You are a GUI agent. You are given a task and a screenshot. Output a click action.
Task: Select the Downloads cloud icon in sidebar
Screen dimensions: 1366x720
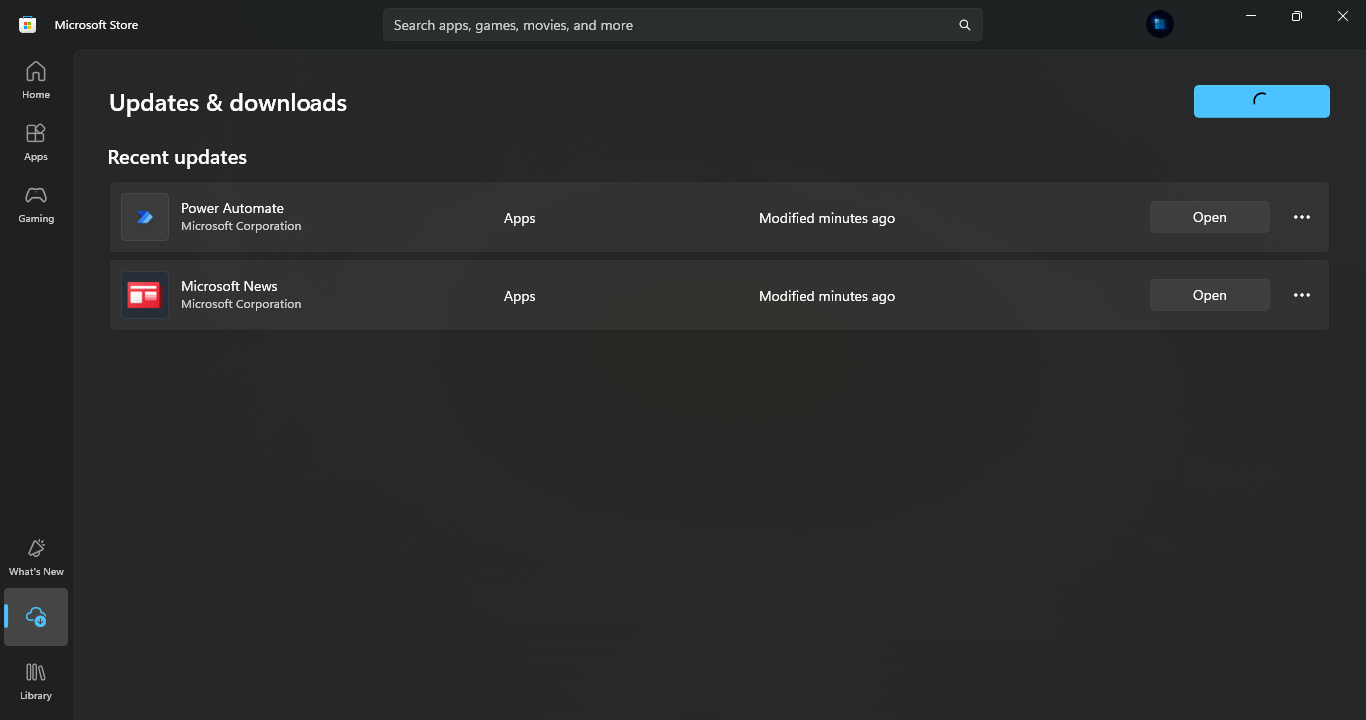pos(35,617)
